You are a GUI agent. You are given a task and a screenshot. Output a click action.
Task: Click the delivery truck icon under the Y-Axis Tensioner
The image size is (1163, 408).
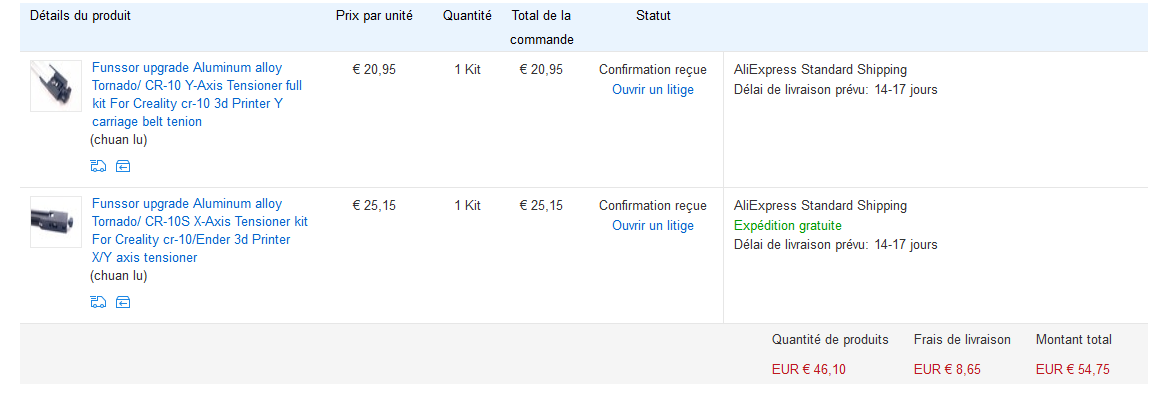pos(98,166)
